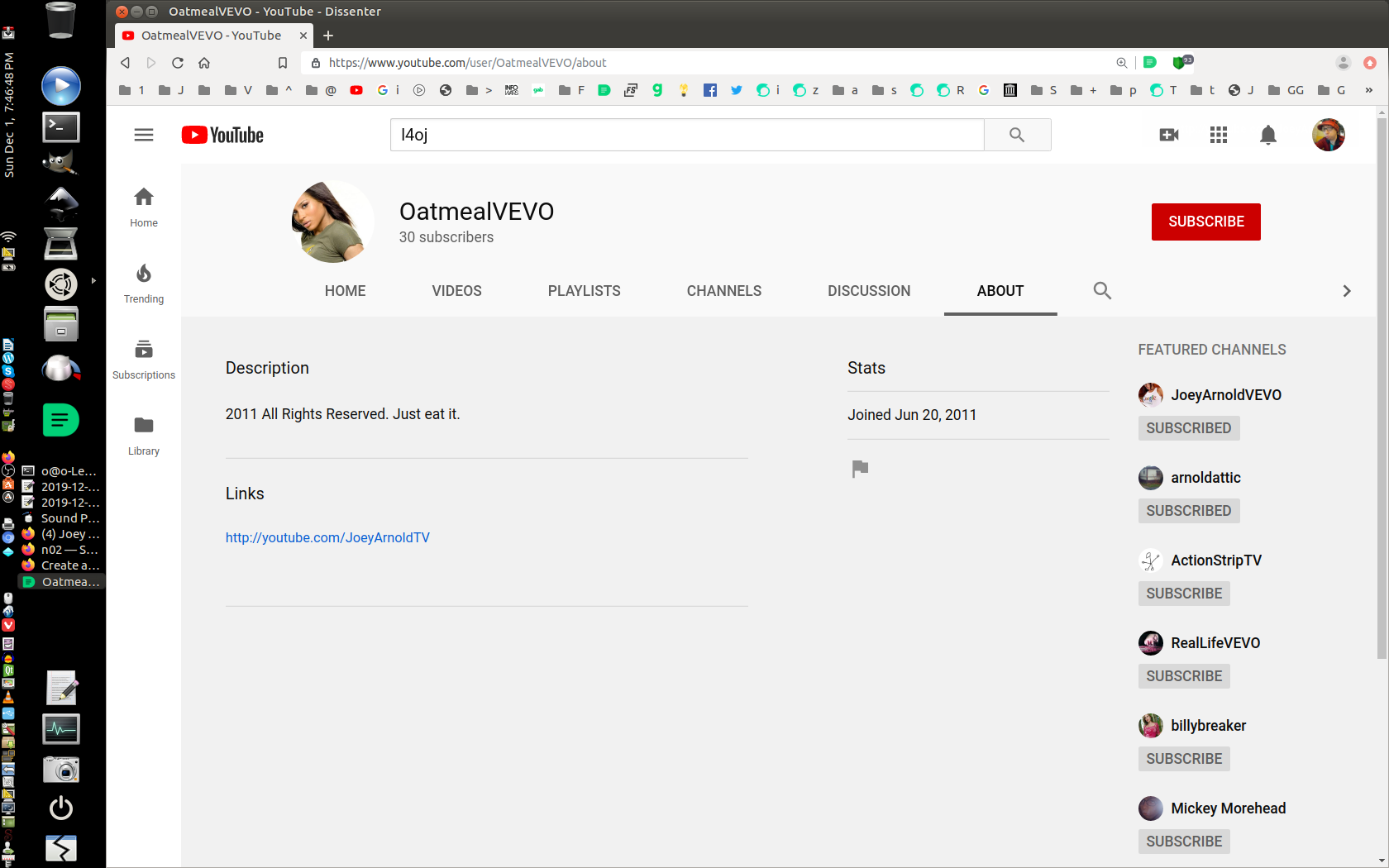The image size is (1389, 868).
Task: Open Library in the sidebar
Action: 144,435
